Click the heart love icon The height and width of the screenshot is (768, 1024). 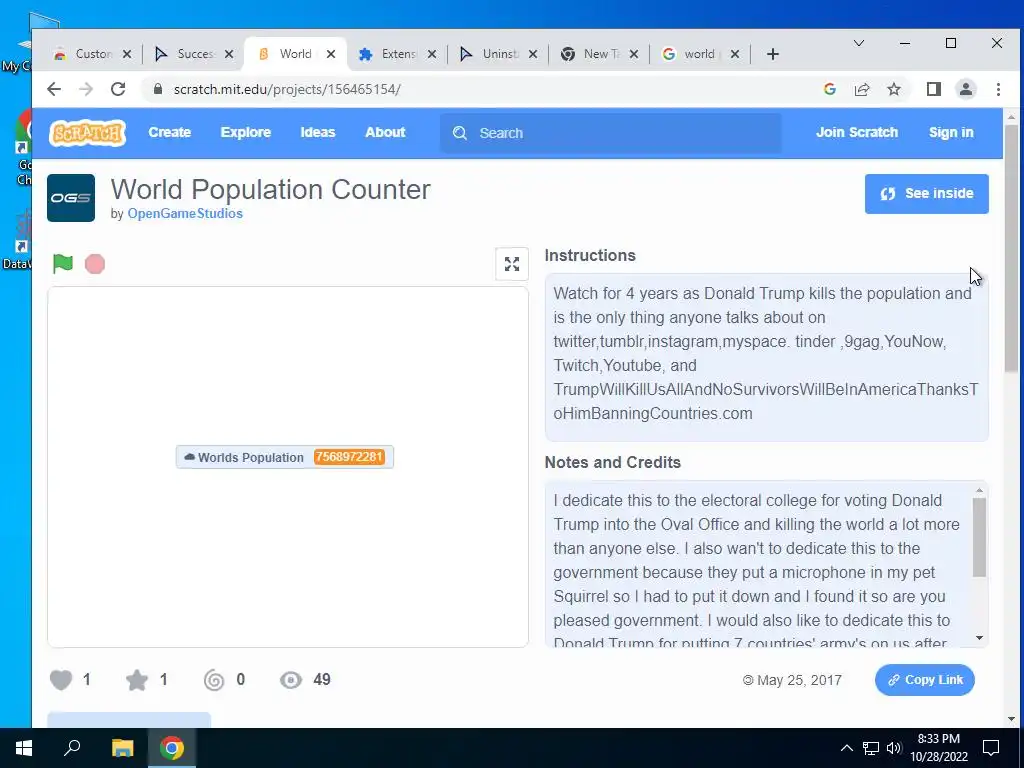tap(61, 680)
